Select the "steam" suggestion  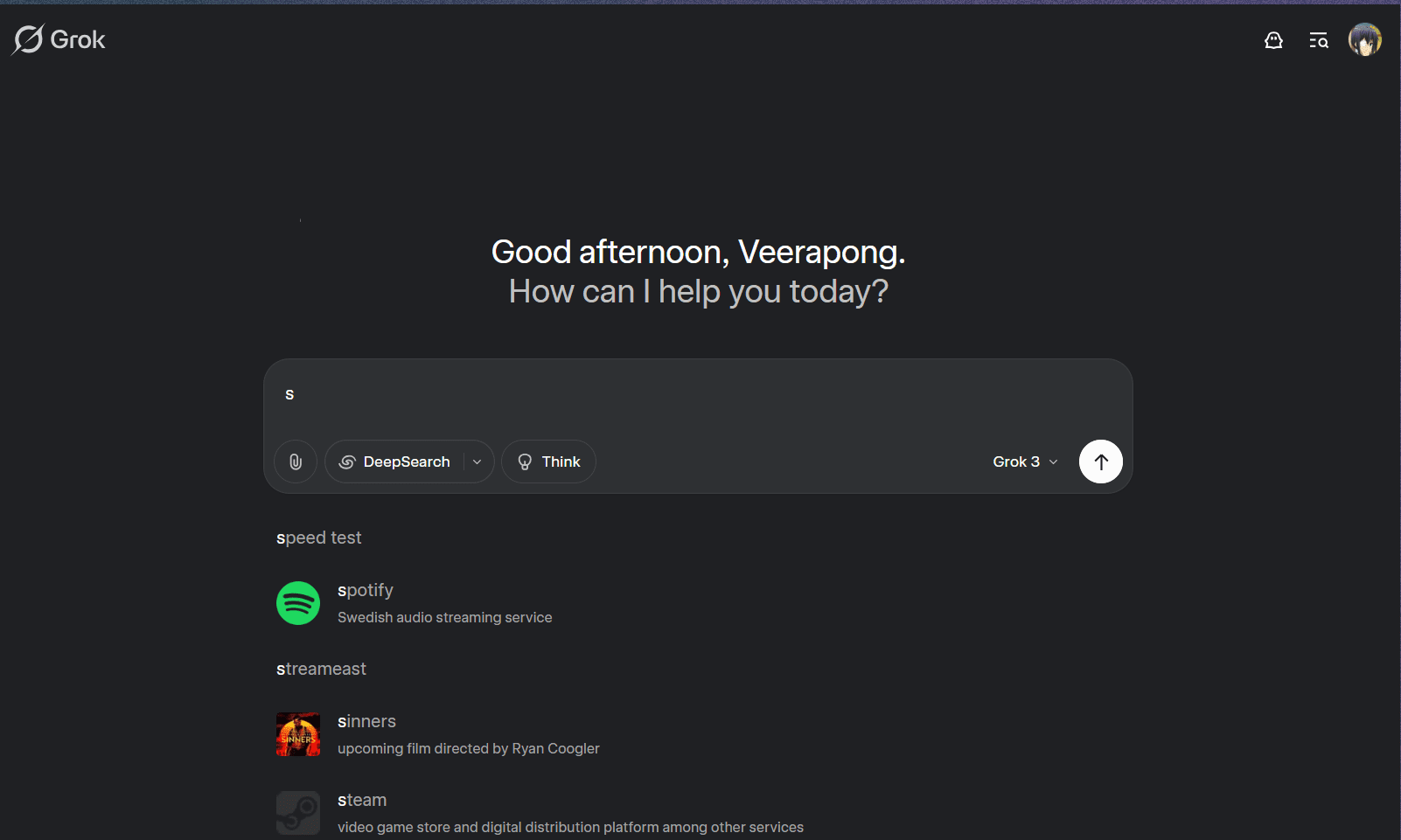click(362, 800)
